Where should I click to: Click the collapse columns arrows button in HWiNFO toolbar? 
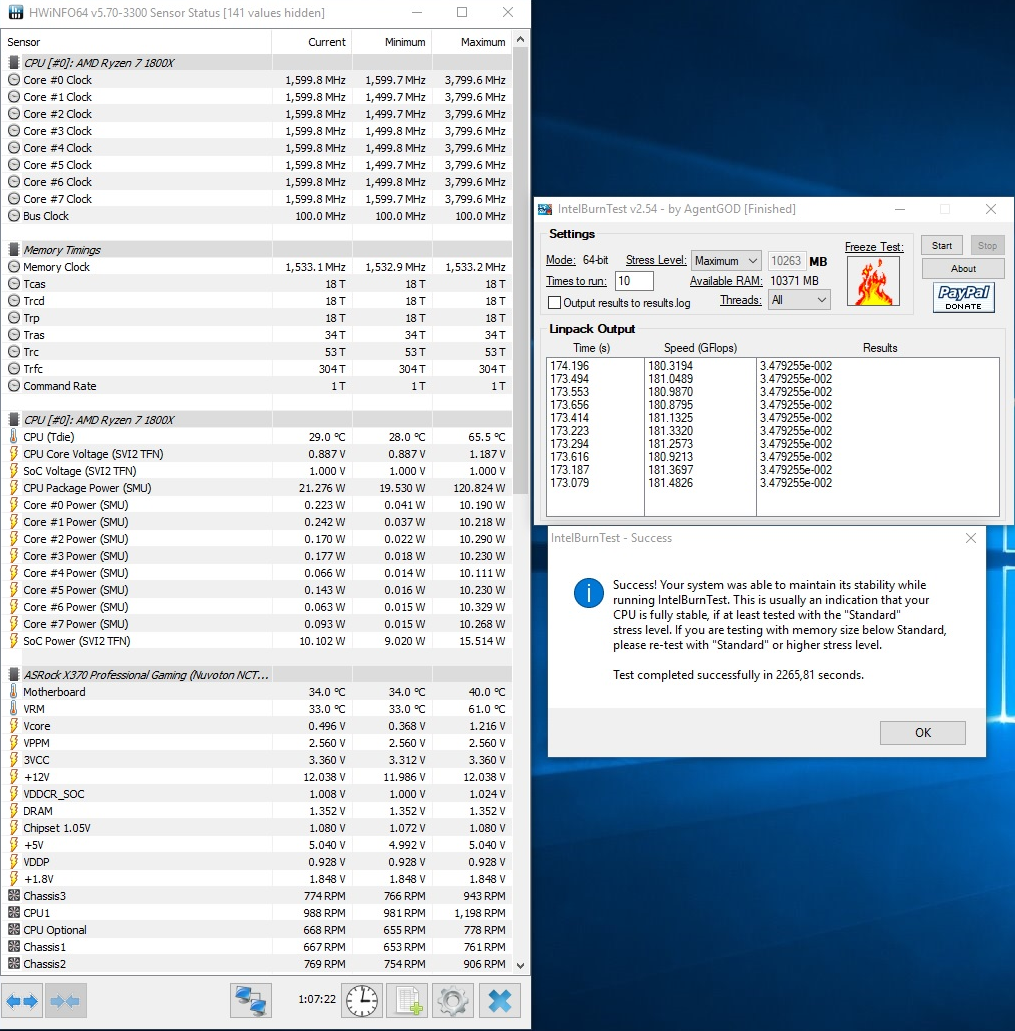[x=64, y=1001]
